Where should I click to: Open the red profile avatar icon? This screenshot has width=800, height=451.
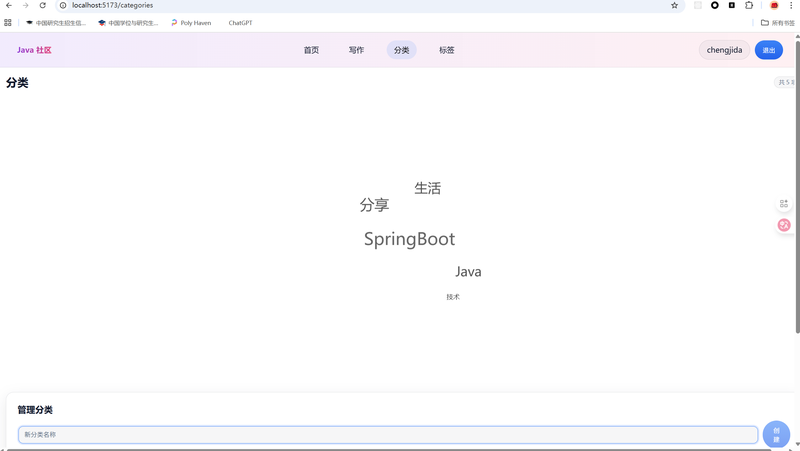[x=774, y=5]
